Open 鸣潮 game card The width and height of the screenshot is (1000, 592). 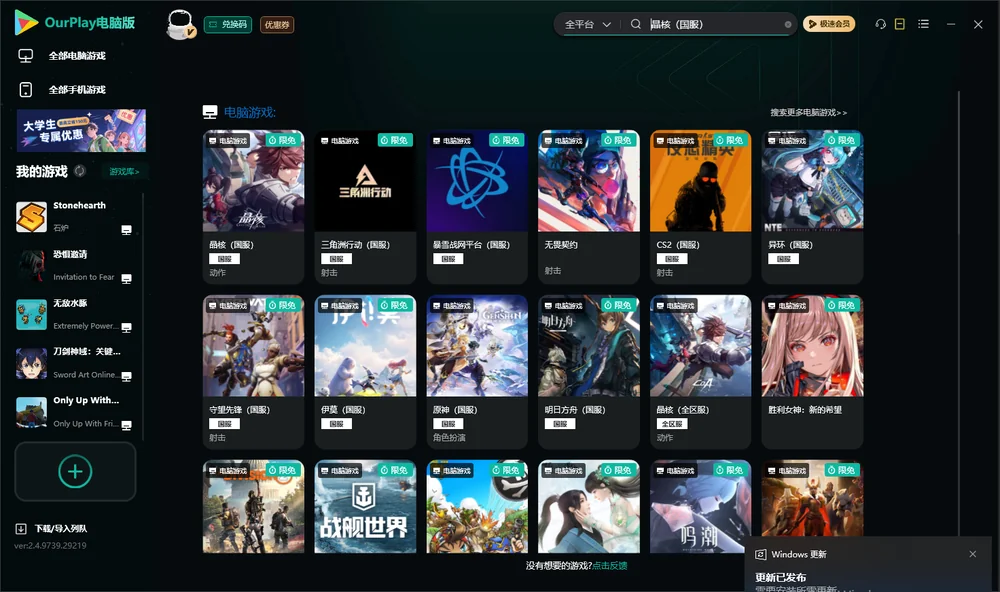tap(700, 507)
